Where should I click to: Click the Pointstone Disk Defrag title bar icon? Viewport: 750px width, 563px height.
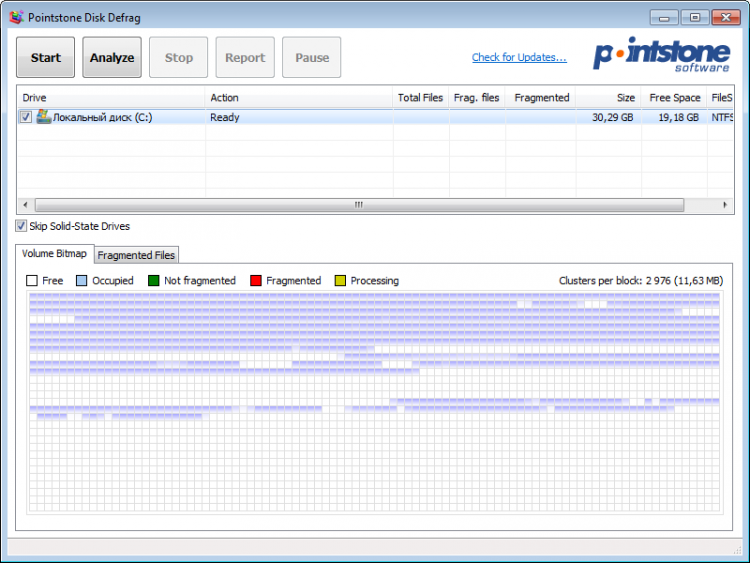coord(16,18)
